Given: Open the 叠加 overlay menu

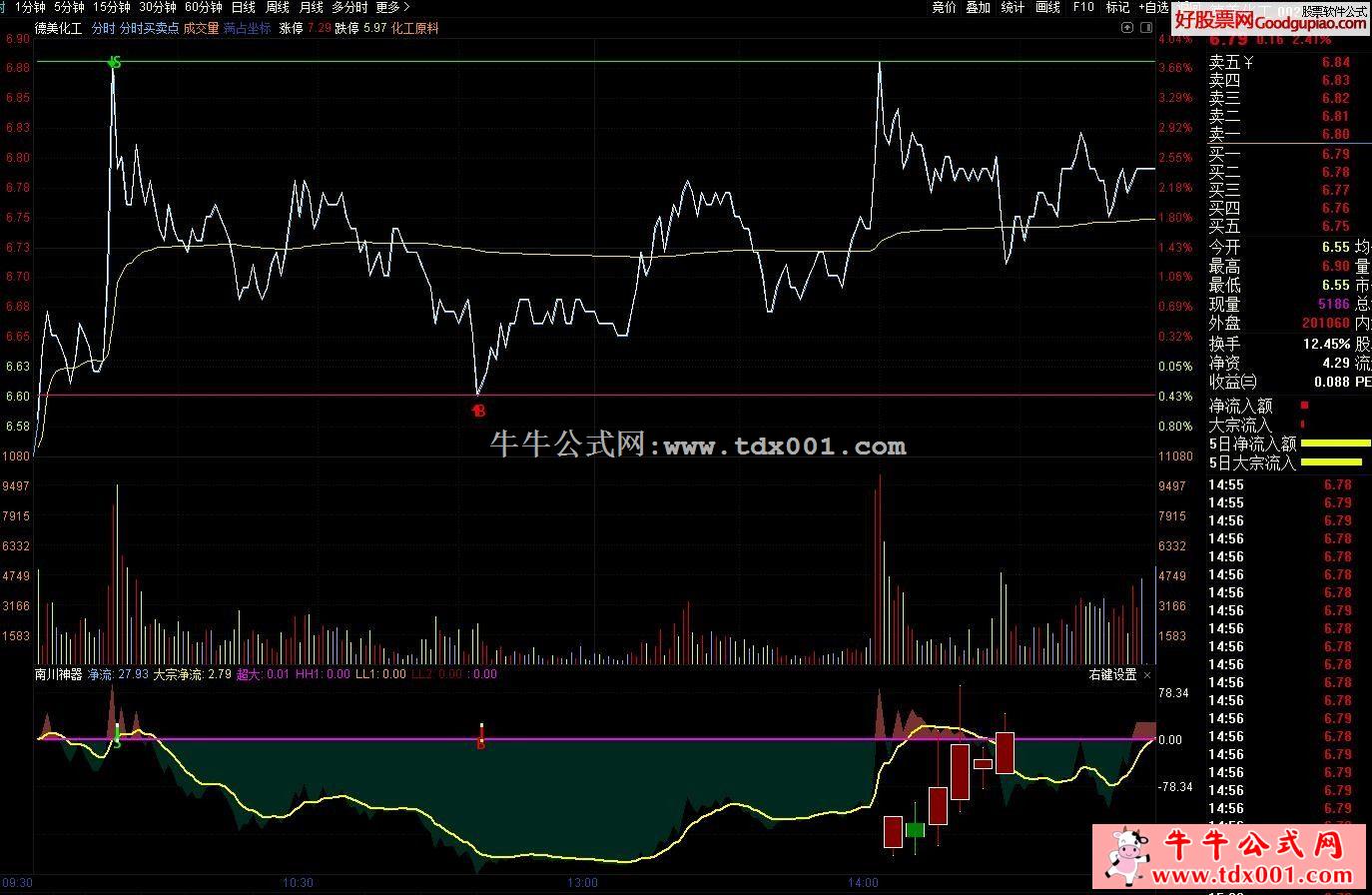Looking at the screenshot, I should pyautogui.click(x=978, y=7).
